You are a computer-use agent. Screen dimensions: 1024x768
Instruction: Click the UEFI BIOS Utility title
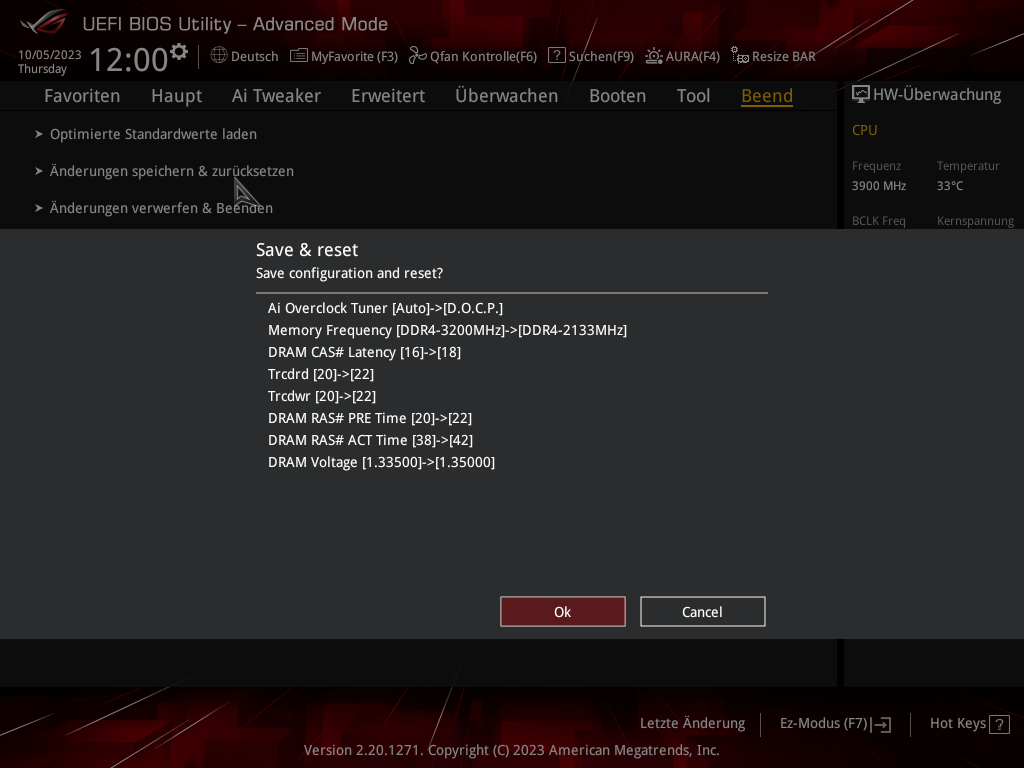tap(235, 24)
